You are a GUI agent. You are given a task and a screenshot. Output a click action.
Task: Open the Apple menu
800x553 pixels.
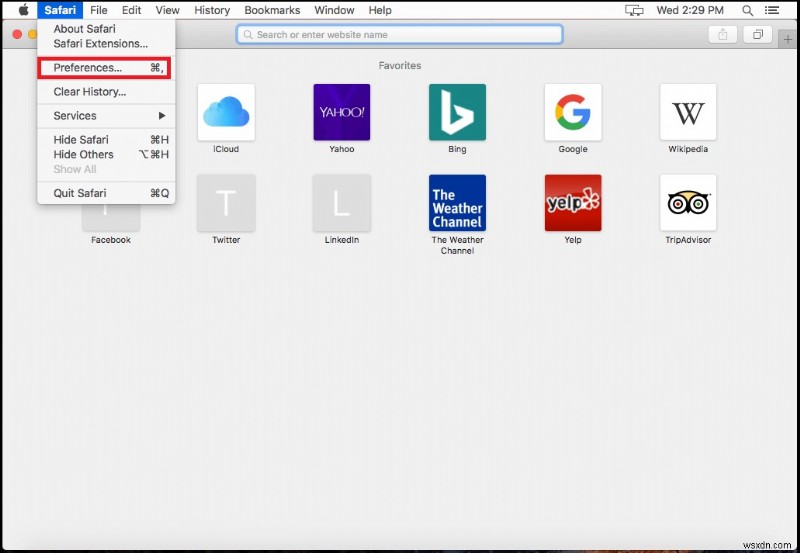tap(23, 10)
